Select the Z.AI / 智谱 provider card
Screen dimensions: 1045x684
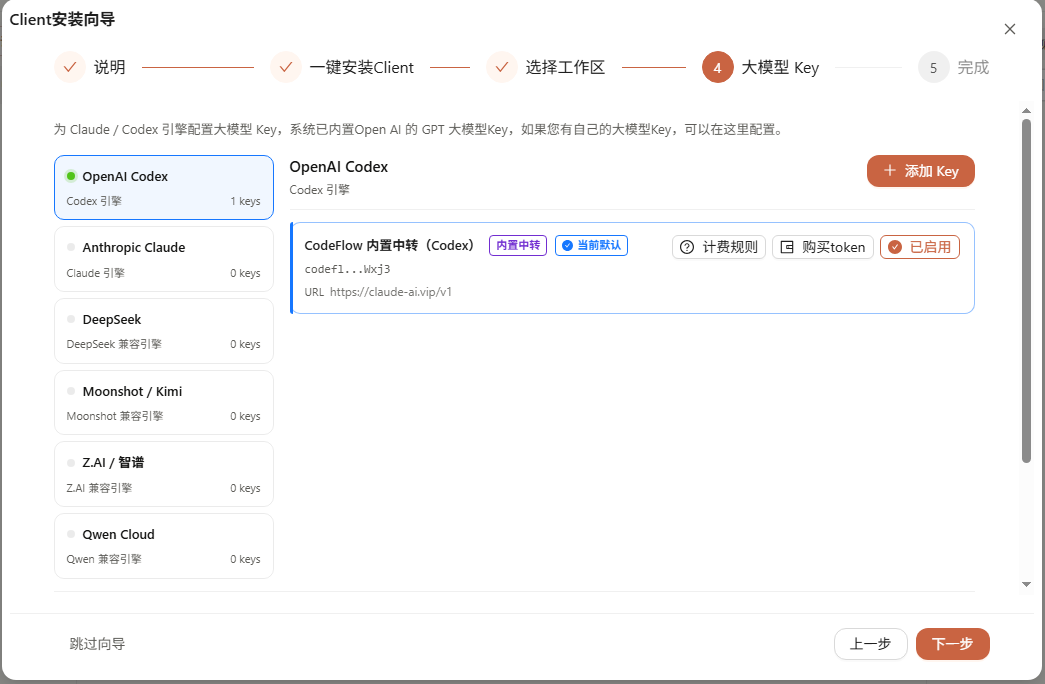click(x=164, y=474)
